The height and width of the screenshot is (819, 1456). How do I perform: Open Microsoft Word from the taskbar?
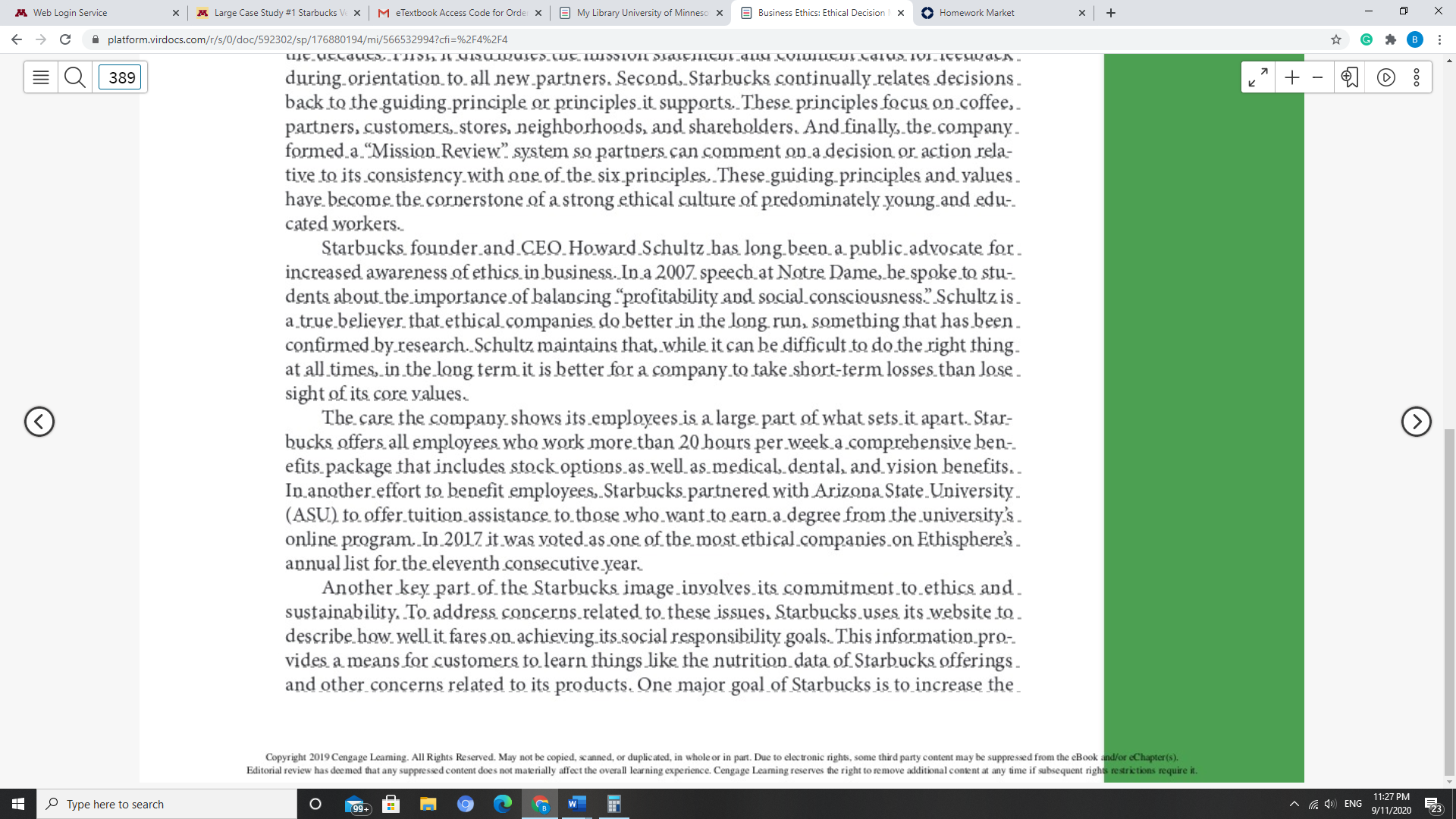pyautogui.click(x=577, y=804)
